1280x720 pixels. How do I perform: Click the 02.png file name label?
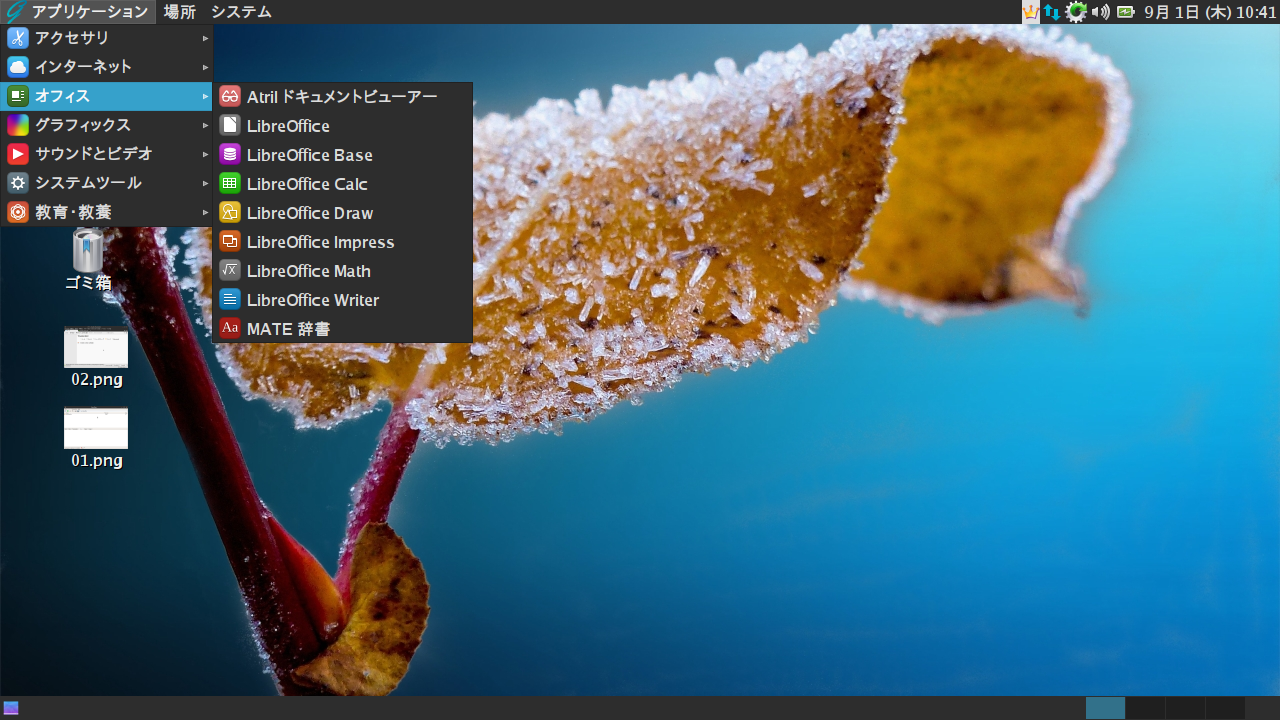[x=97, y=380]
